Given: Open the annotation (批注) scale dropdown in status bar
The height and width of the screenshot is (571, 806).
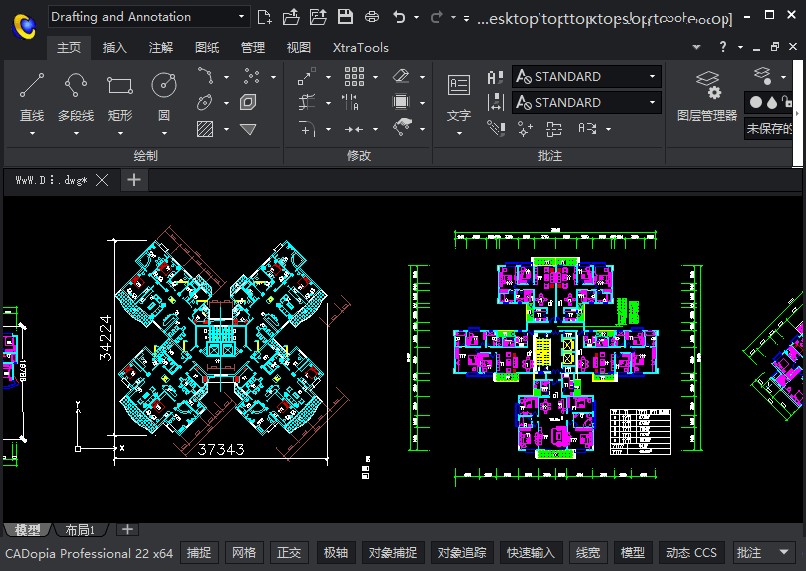Looking at the screenshot, I should click(765, 552).
